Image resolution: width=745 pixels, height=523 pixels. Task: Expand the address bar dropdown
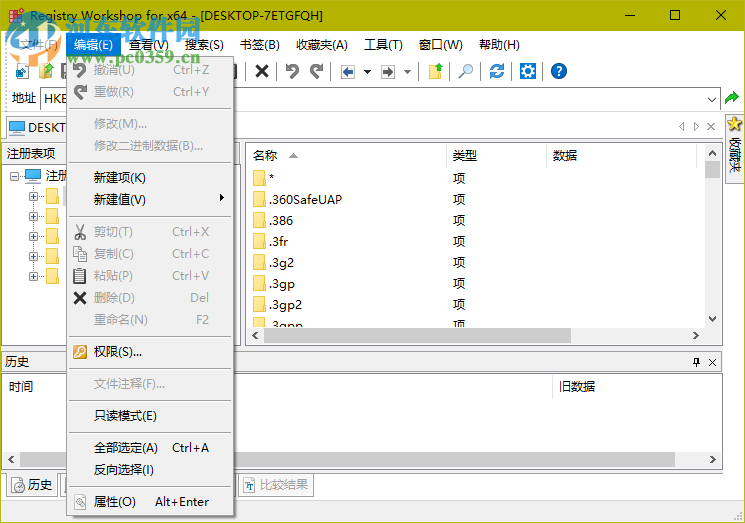click(x=711, y=99)
